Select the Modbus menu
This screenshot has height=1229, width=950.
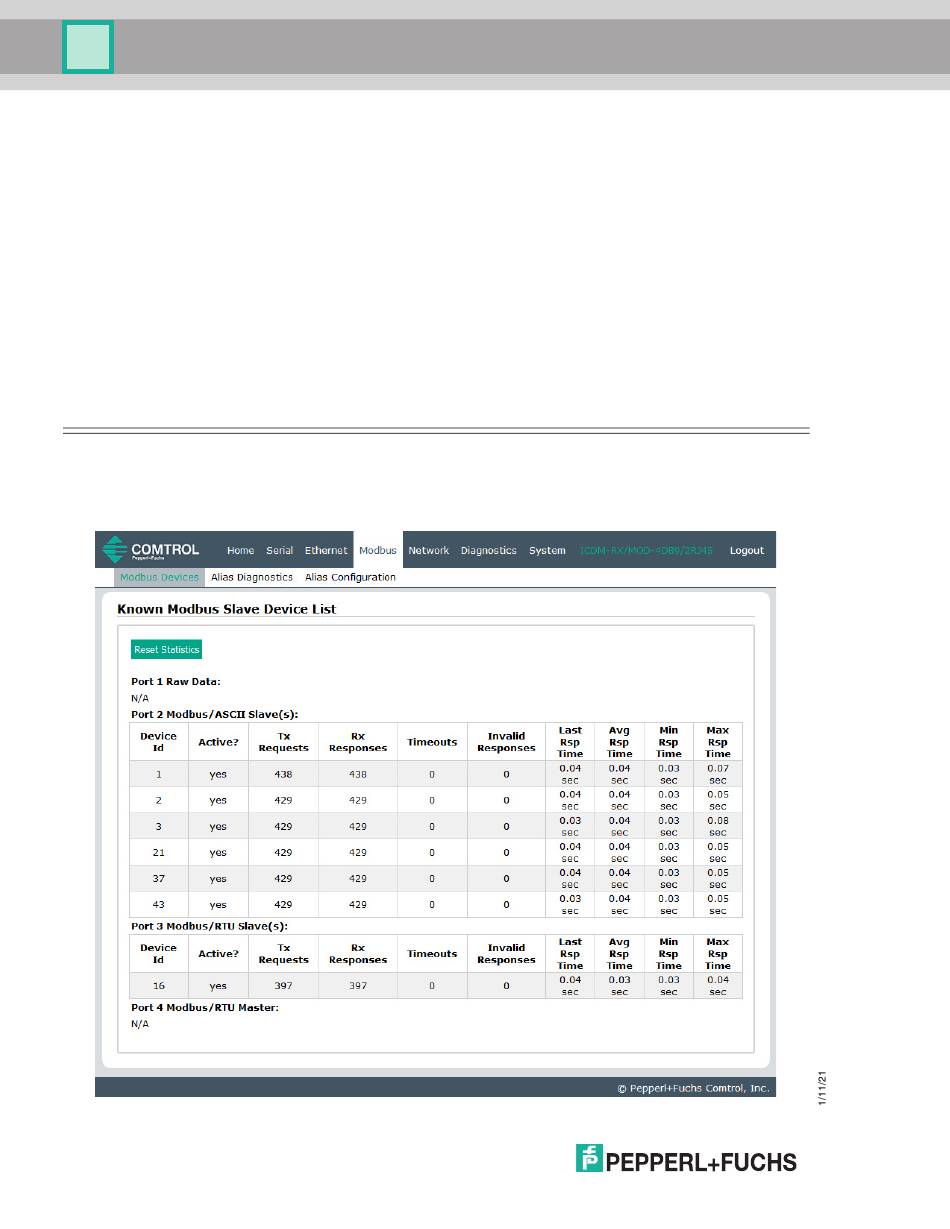(378, 550)
